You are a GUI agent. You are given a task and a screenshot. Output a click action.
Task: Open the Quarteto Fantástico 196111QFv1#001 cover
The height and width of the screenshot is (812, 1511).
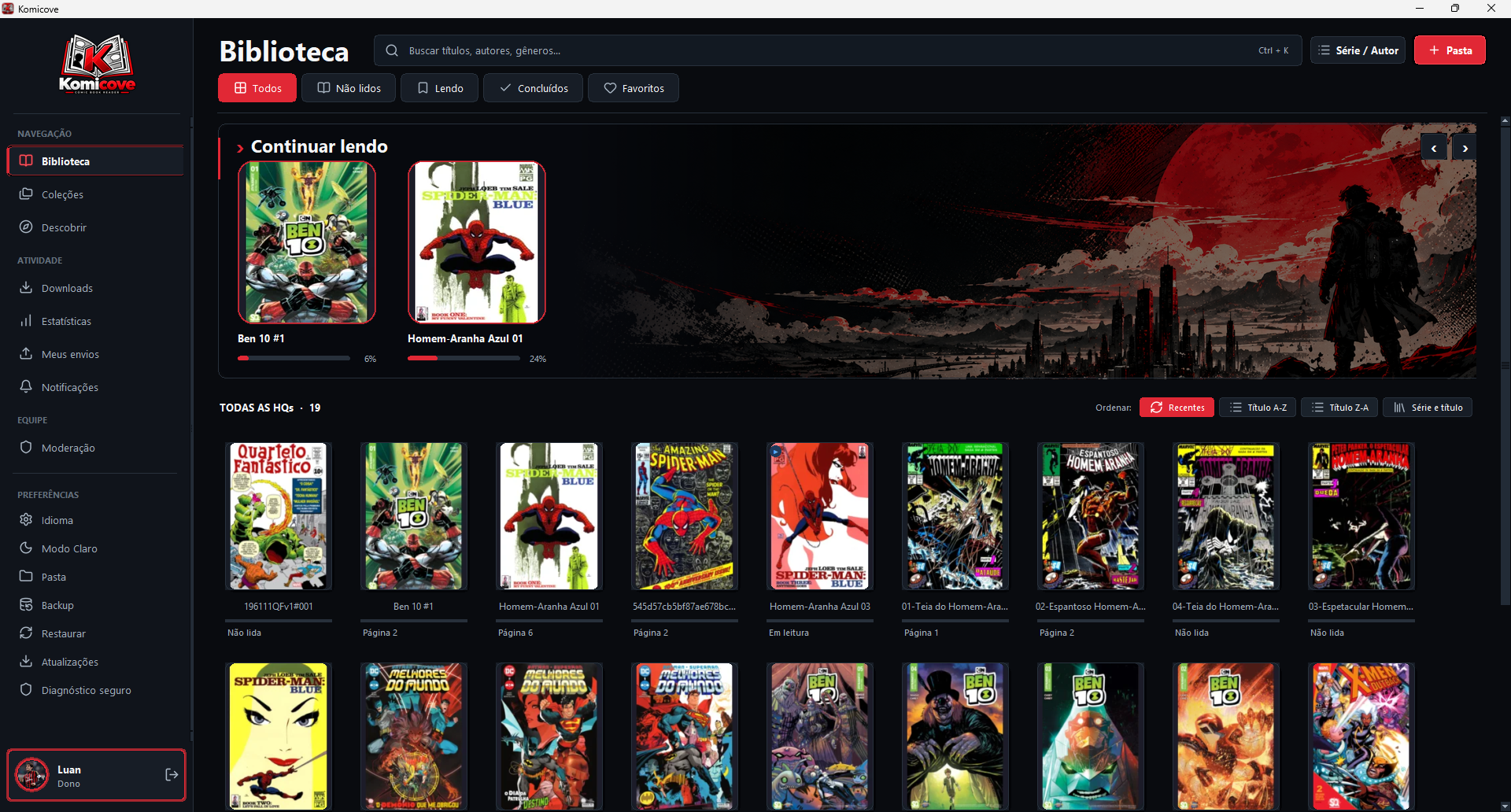(x=279, y=516)
